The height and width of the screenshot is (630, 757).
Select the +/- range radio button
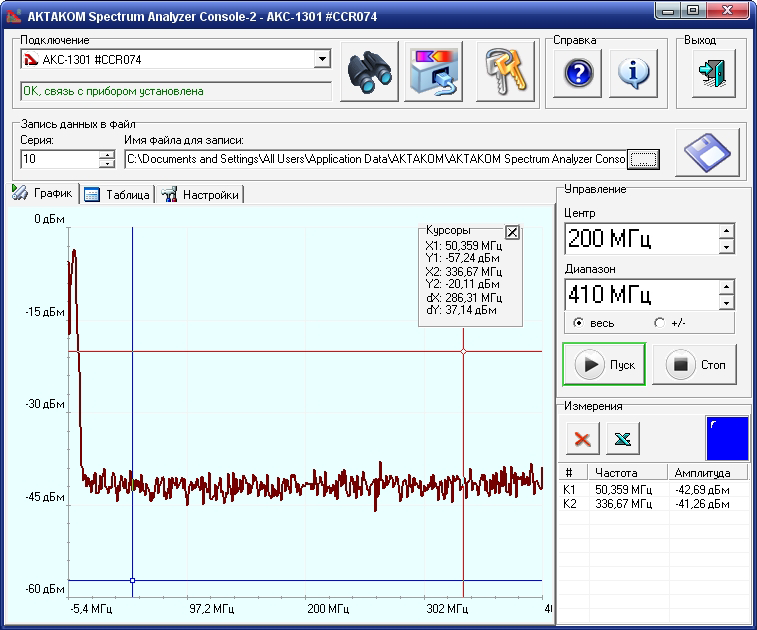coord(659,322)
